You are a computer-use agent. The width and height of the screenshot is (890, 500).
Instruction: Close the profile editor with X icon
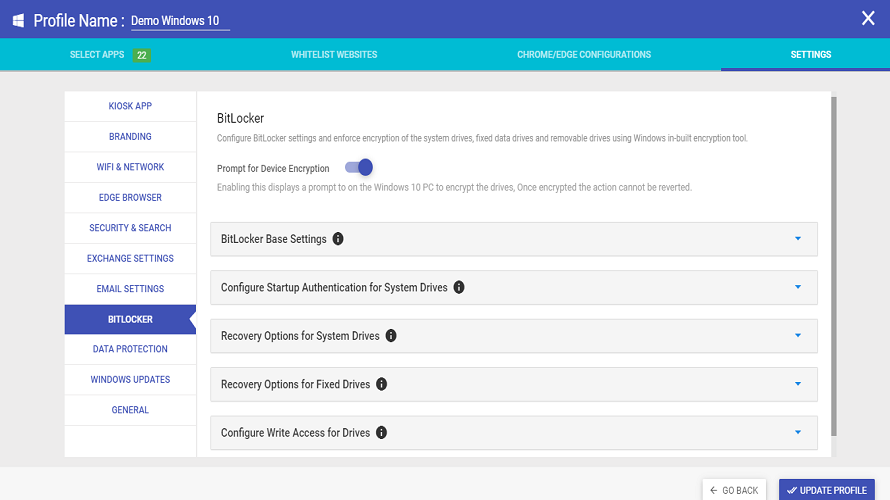pos(867,18)
